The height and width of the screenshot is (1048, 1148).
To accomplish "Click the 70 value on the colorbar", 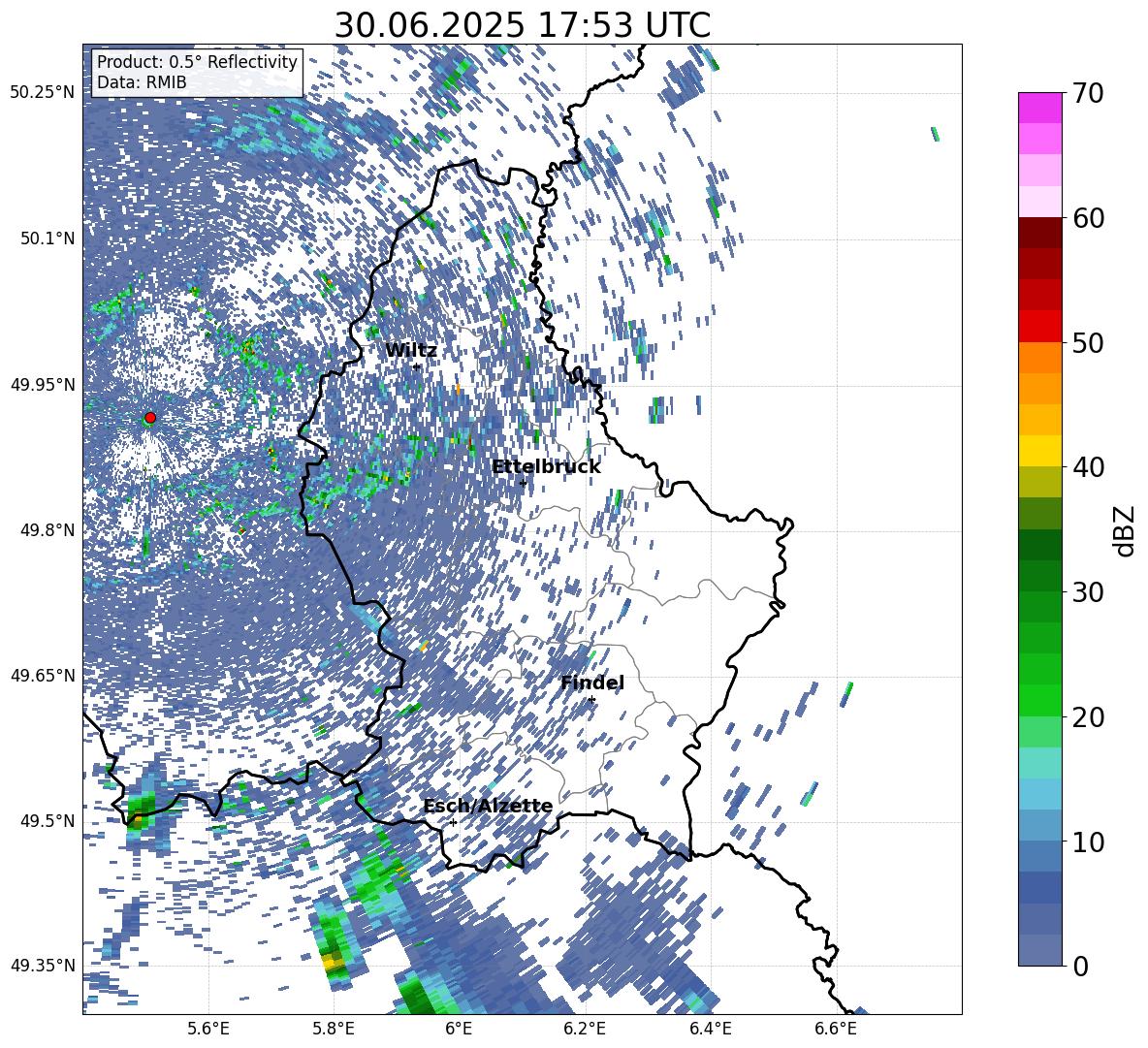I will pyautogui.click(x=1088, y=93).
